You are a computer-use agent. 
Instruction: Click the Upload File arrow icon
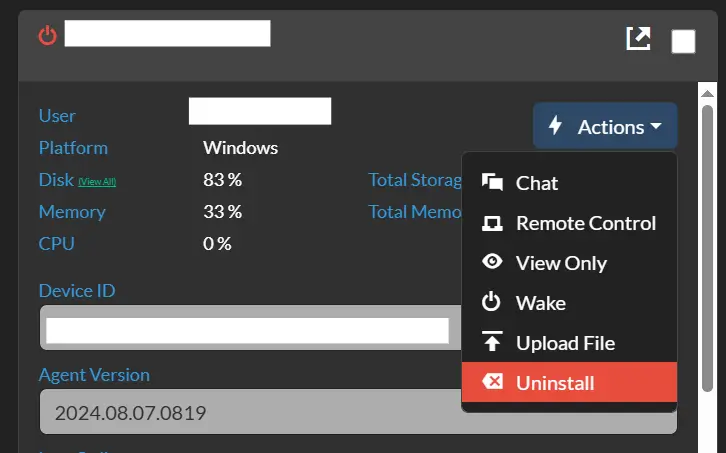[x=492, y=342]
